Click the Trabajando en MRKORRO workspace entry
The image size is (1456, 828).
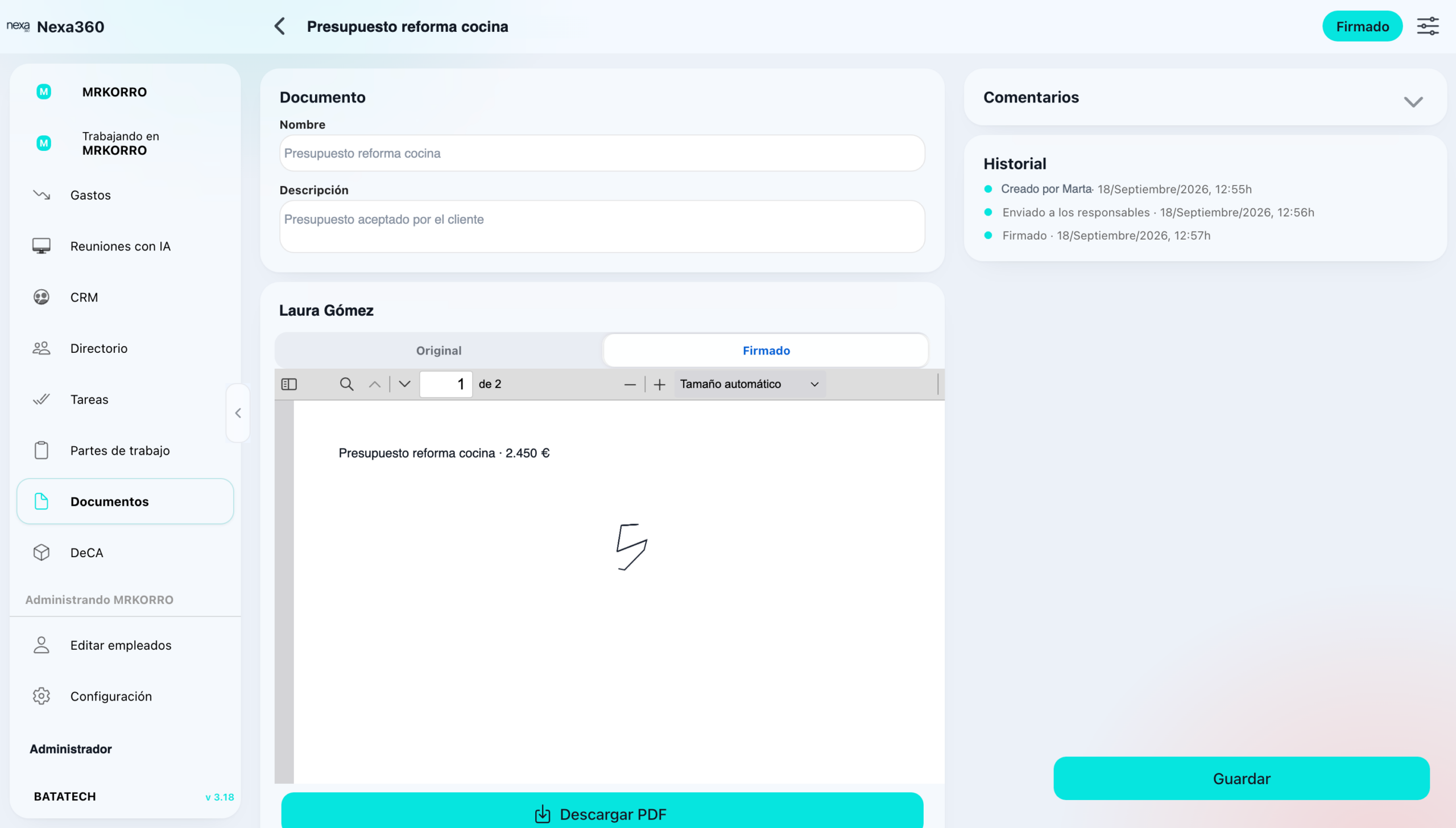[125, 143]
